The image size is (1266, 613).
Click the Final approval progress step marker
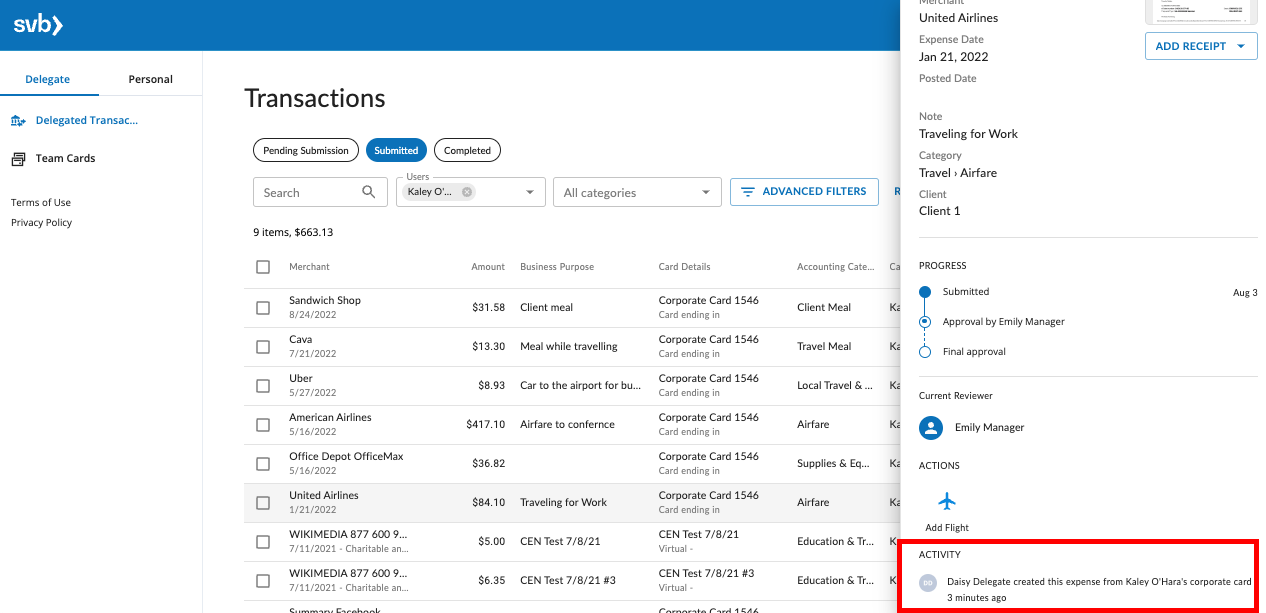point(925,352)
